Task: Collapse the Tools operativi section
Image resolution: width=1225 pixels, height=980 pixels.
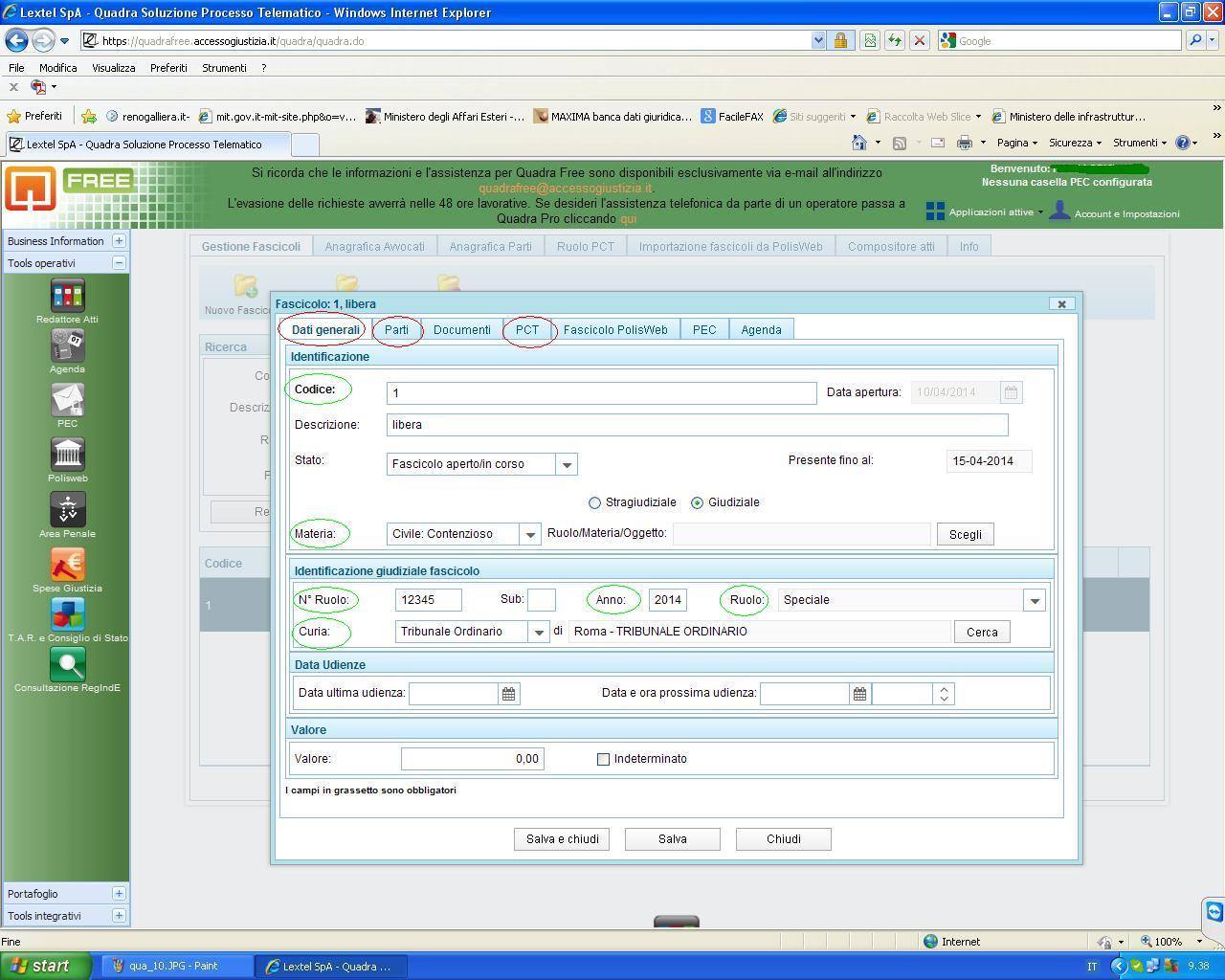Action: [x=119, y=262]
